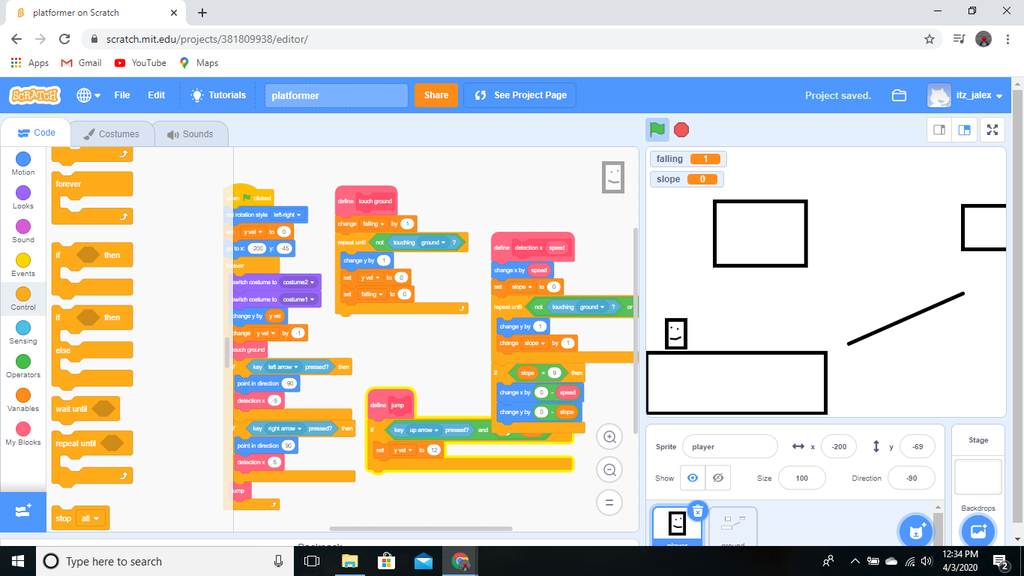Image resolution: width=1024 pixels, height=576 pixels.
Task: Open the touching ground dropdown in touch ground definition
Action: point(433,242)
